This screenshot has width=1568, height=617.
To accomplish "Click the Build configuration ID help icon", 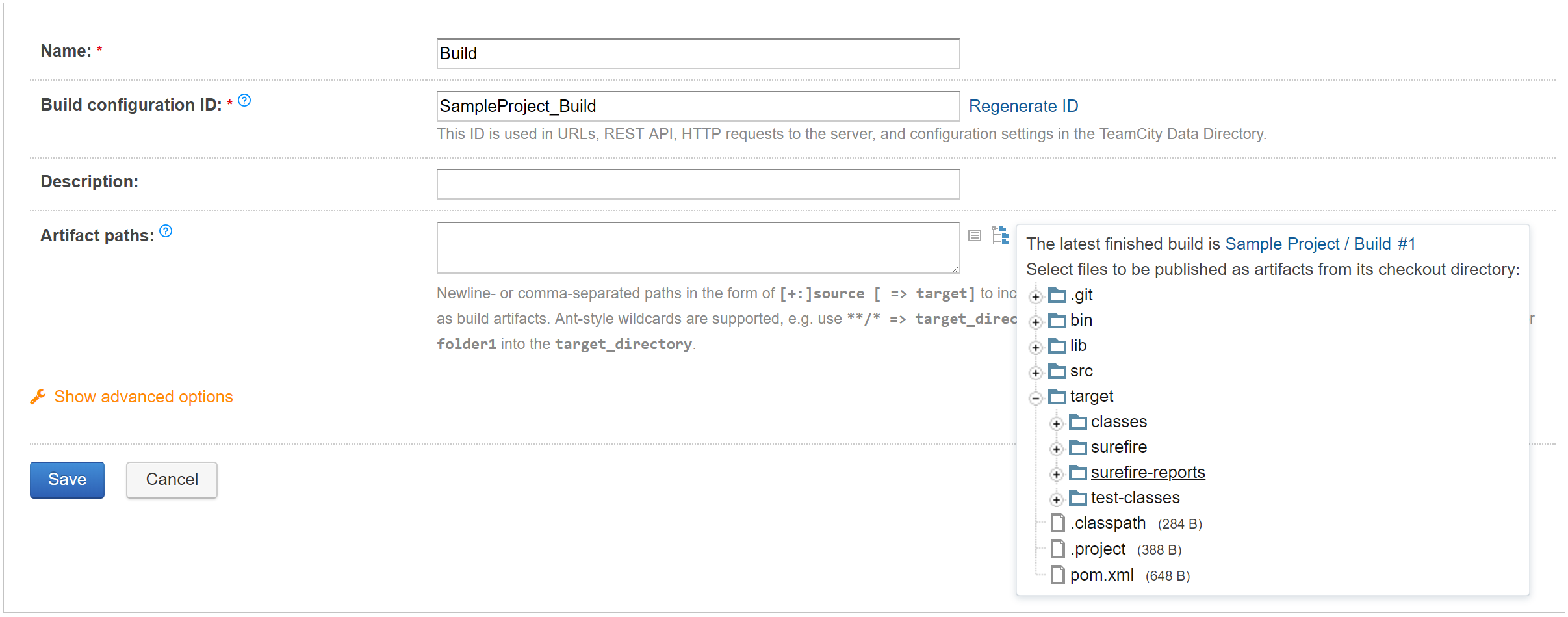I will tap(244, 101).
